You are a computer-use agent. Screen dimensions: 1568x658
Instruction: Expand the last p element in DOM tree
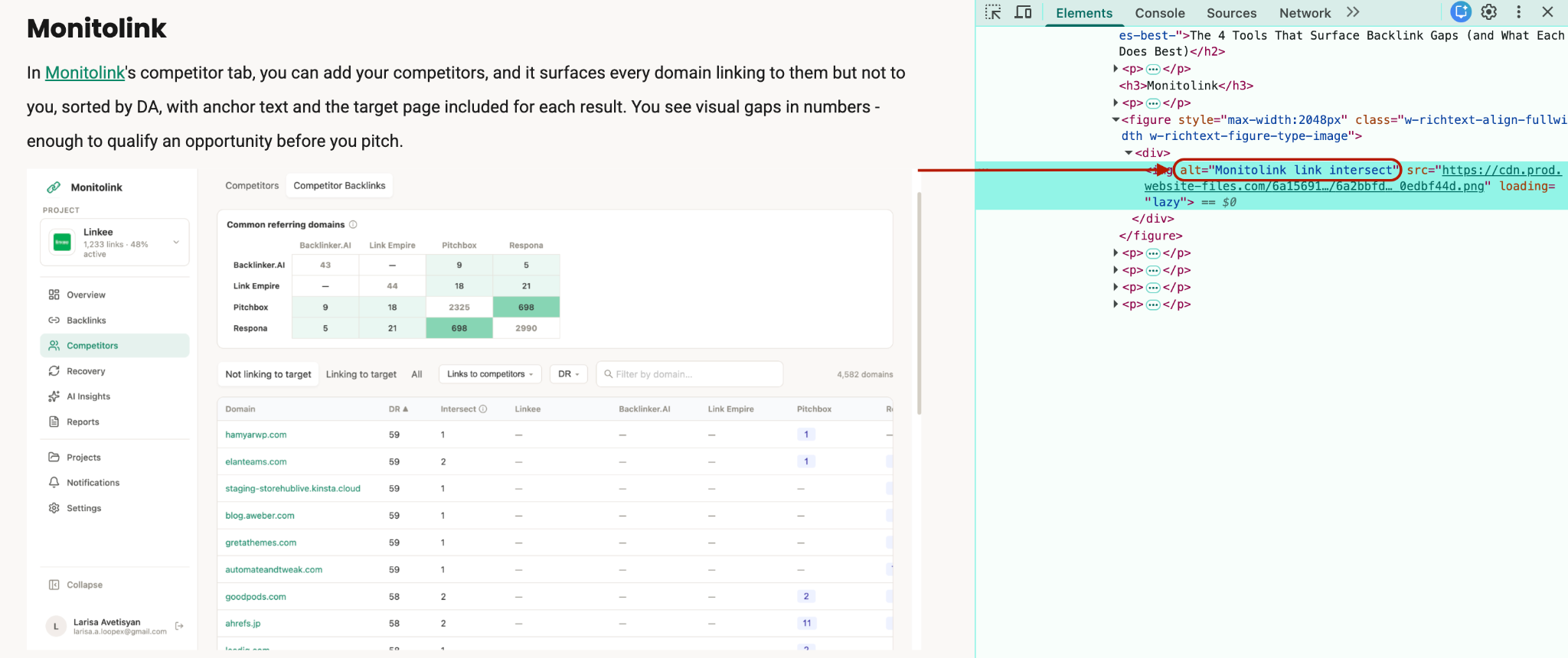tap(1116, 304)
